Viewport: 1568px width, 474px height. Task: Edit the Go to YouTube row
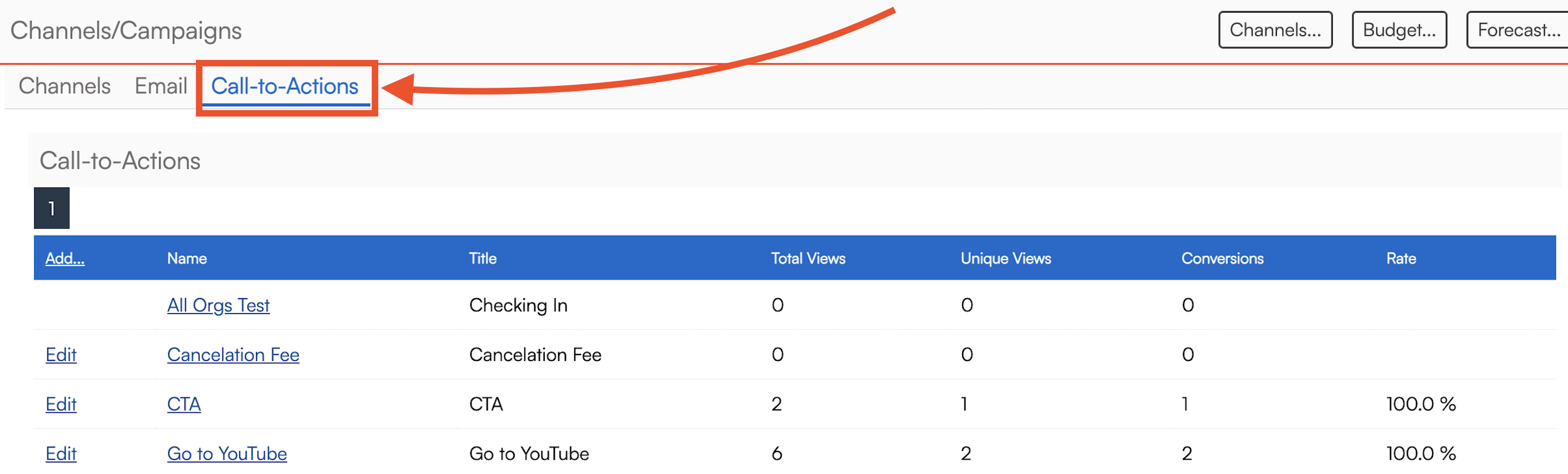(61, 453)
